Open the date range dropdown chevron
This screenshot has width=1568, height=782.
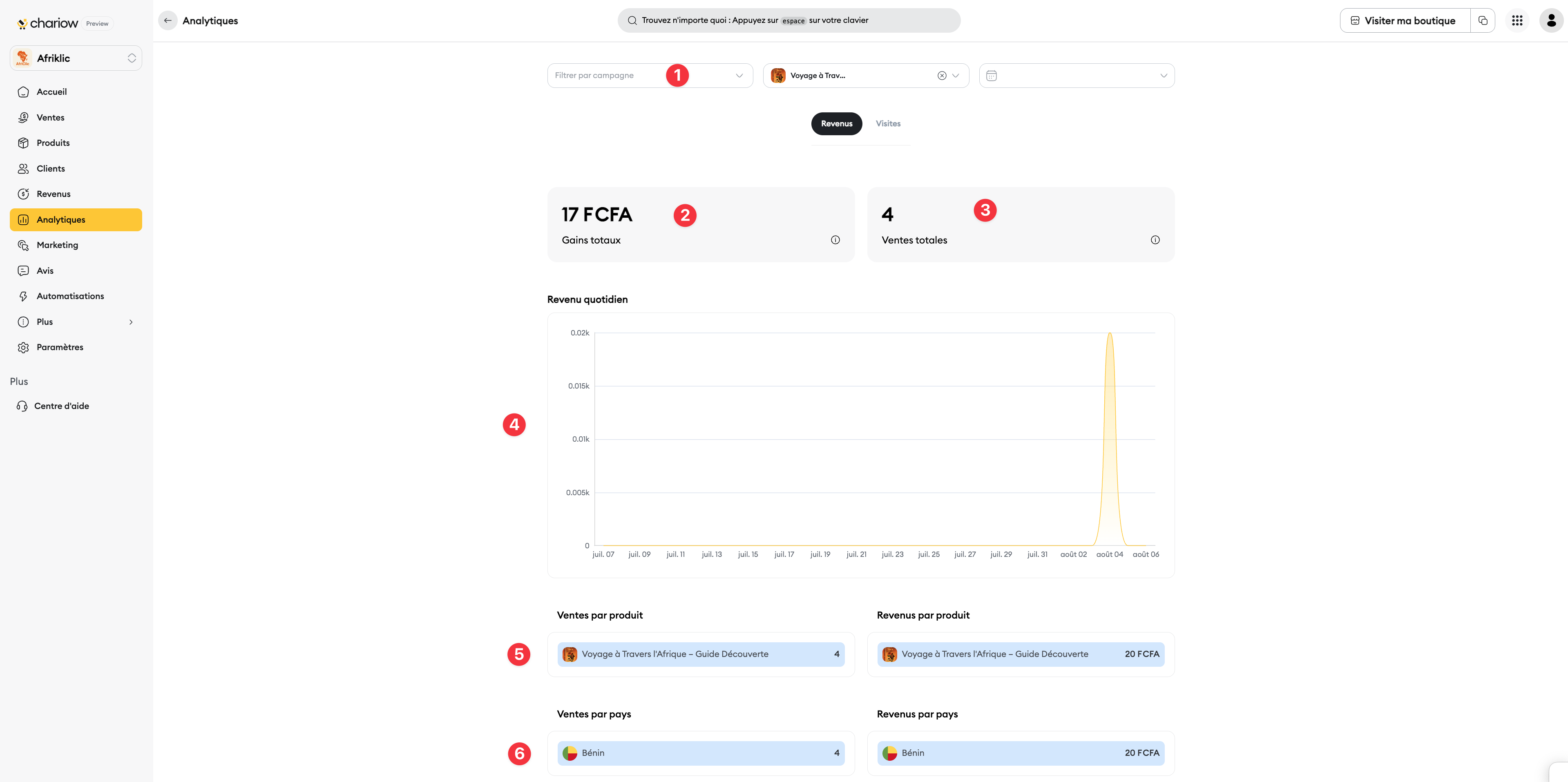(x=1163, y=76)
